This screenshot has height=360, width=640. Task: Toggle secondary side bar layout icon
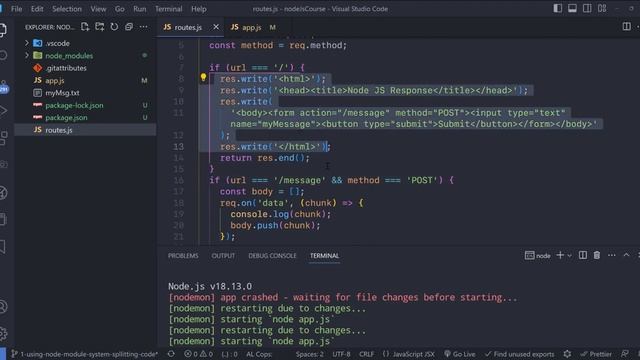[587, 8]
